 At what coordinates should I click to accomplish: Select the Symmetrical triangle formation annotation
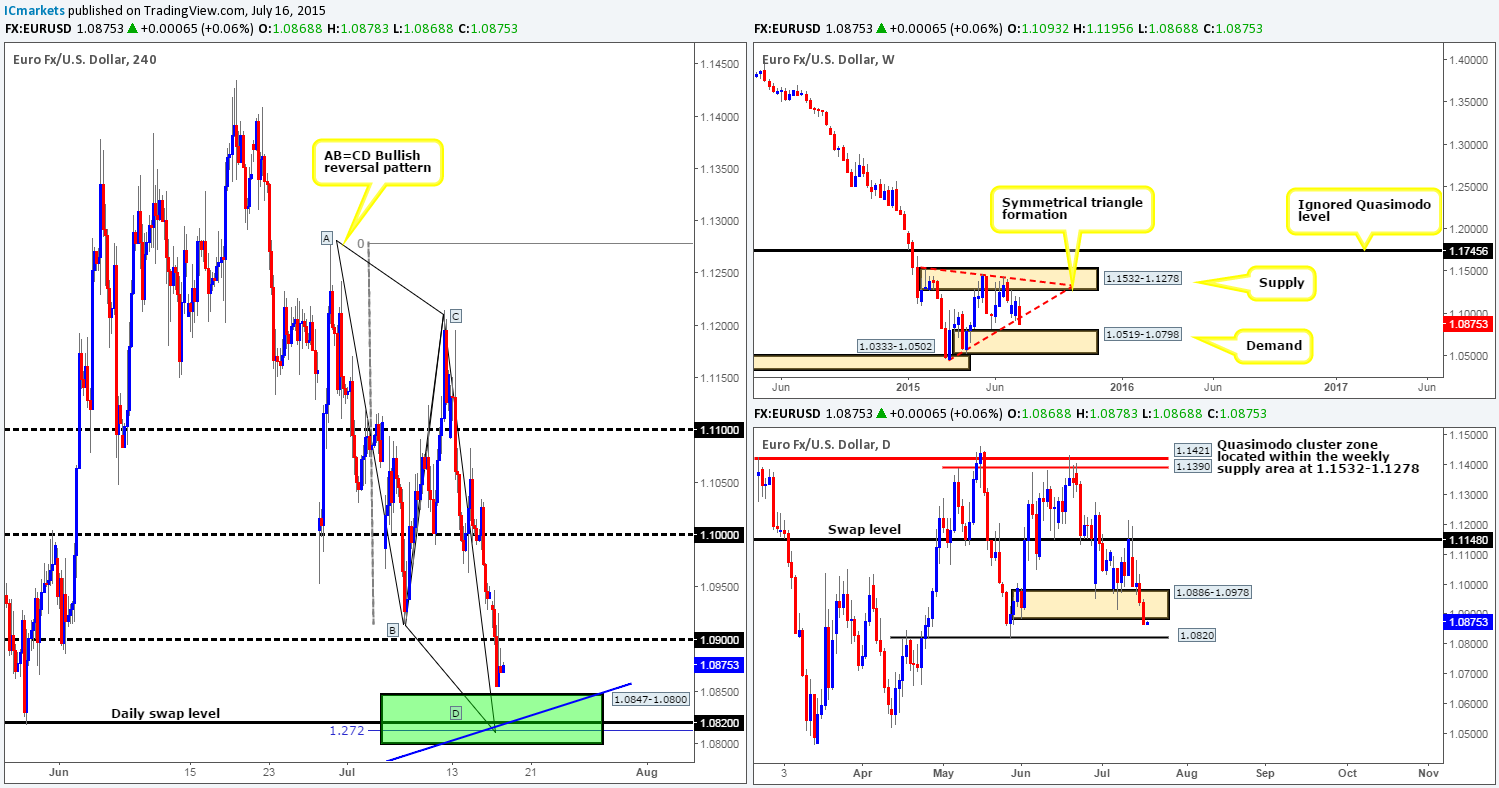coord(1072,209)
